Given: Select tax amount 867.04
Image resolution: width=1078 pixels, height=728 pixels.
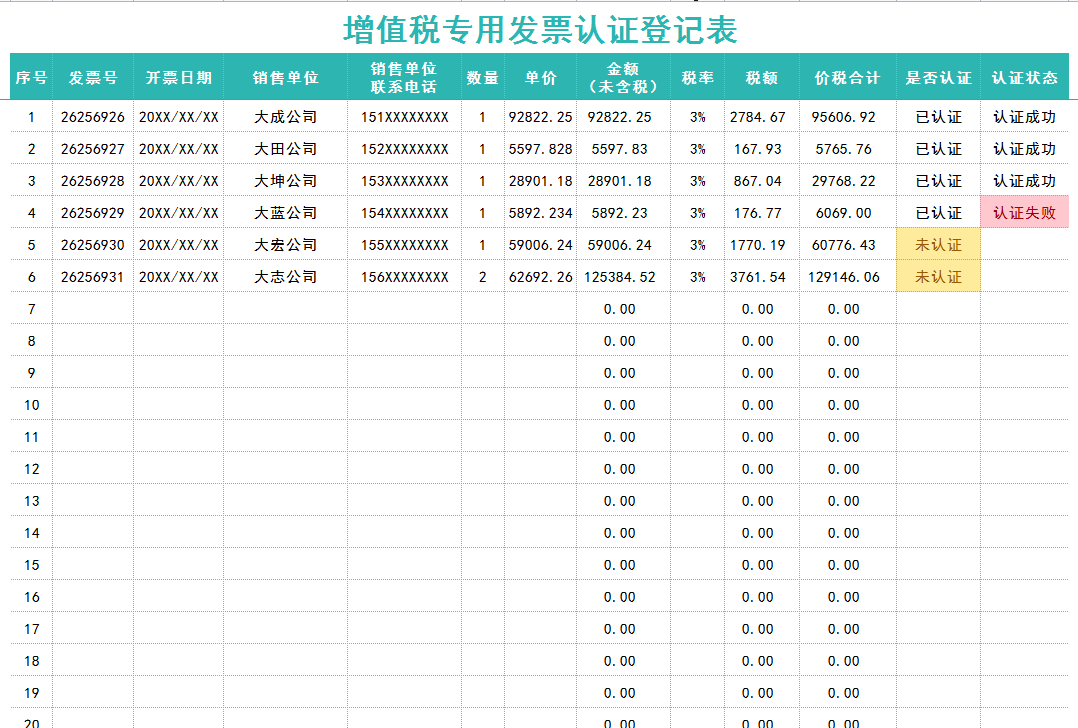Looking at the screenshot, I should click(x=762, y=181).
